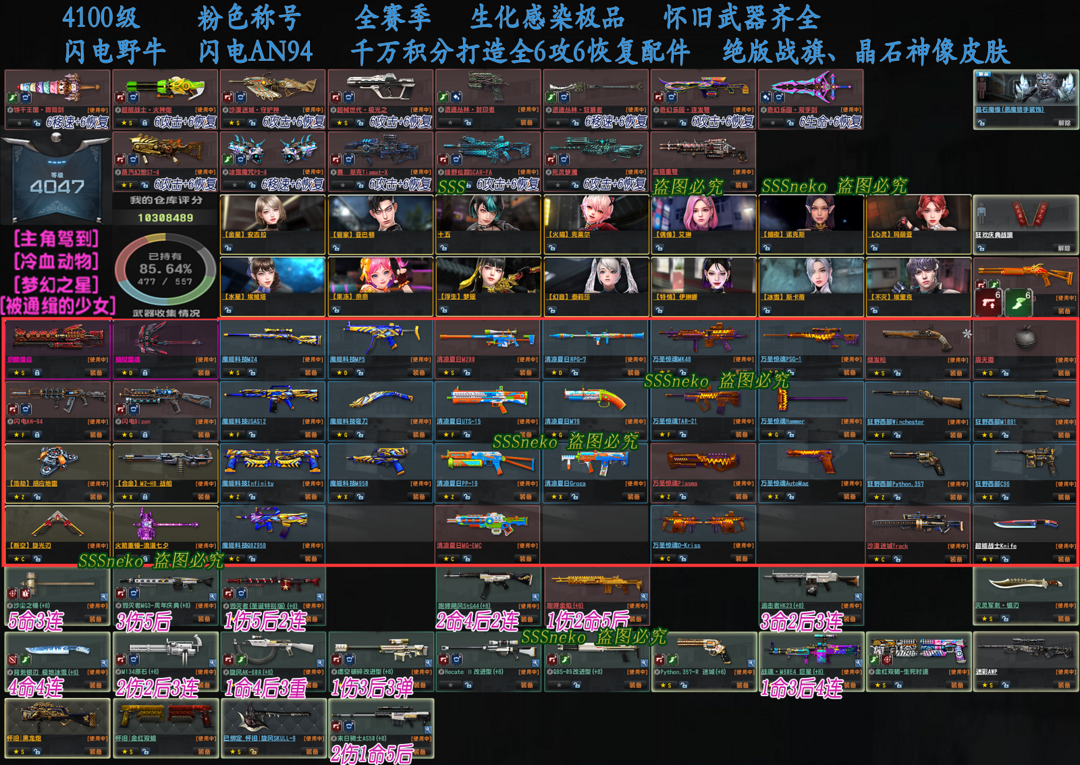Toggle the lock on the 闪电Bizon card
1080x765 pixels.
point(145,434)
